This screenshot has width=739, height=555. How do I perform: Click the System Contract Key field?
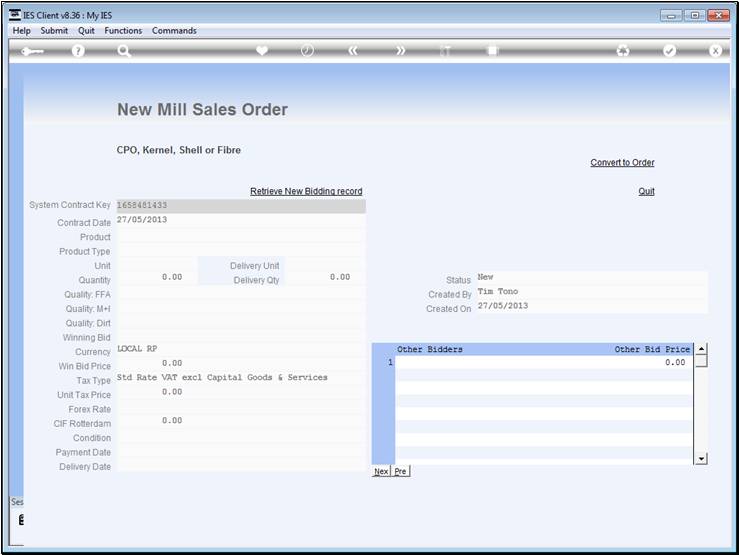tap(241, 205)
